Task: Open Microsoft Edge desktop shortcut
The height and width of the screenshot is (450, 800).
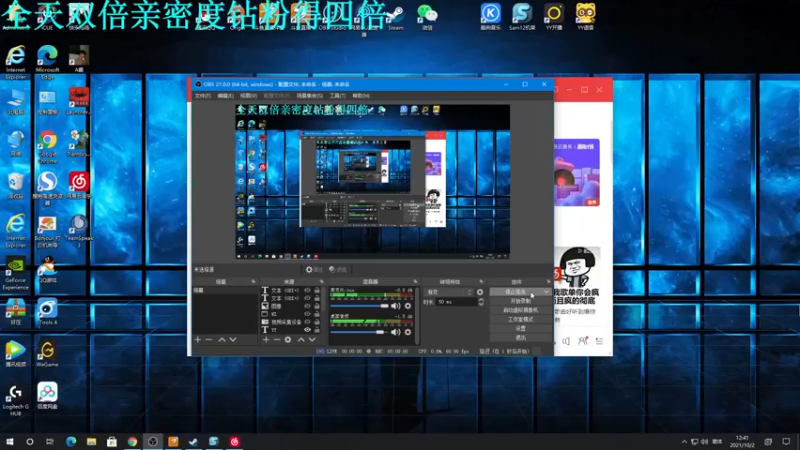Action: (47, 62)
